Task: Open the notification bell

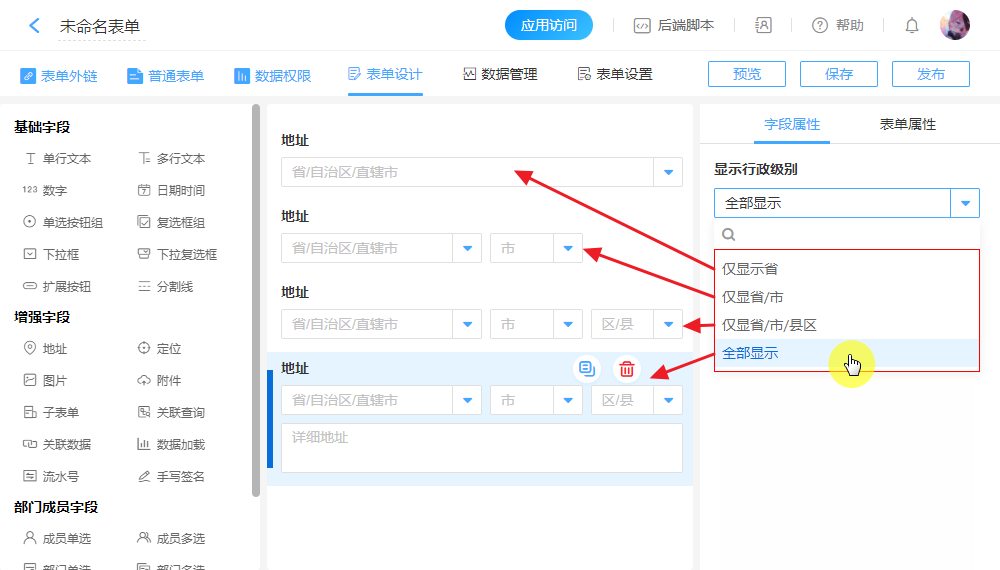Action: pos(912,26)
